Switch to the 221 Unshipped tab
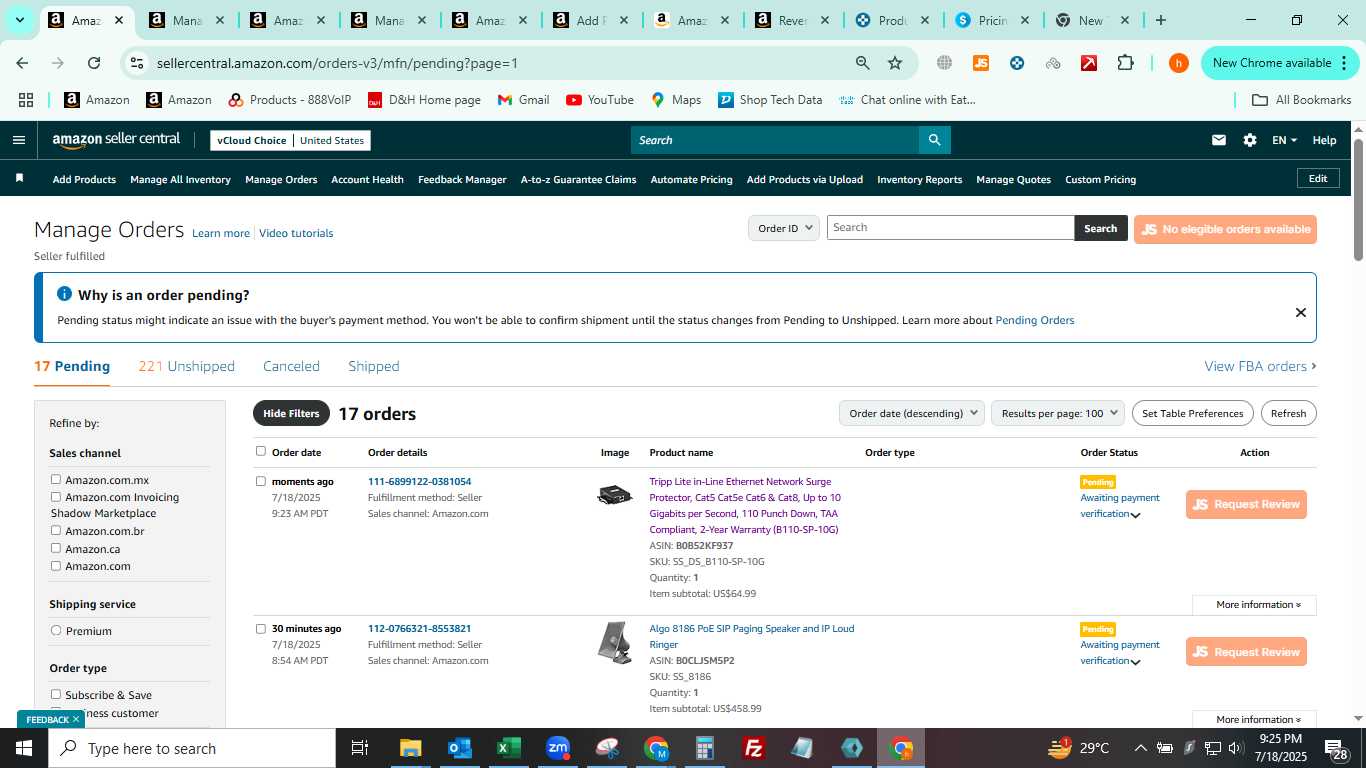 (186, 366)
